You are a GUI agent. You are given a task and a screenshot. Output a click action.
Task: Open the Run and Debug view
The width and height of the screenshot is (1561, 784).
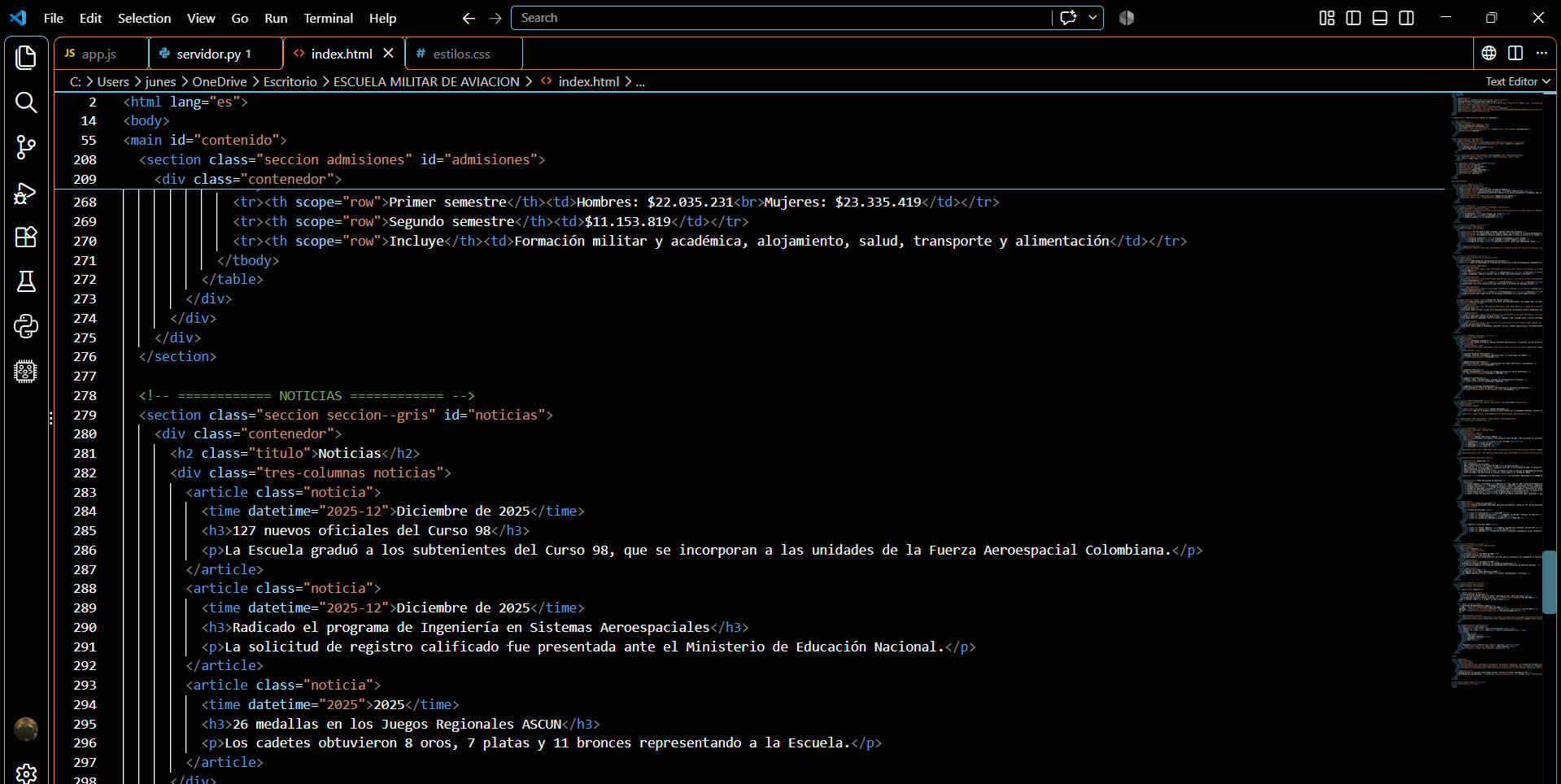(26, 193)
